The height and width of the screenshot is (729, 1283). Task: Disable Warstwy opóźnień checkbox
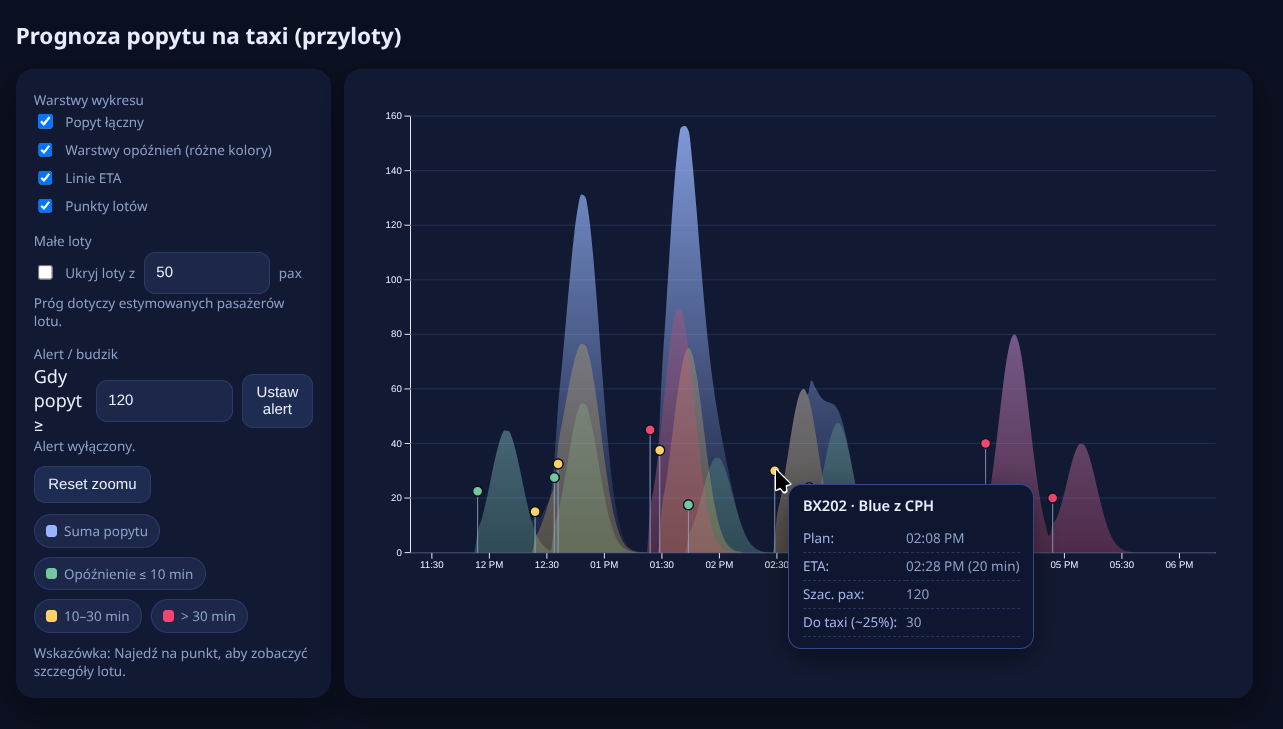[x=45, y=150]
